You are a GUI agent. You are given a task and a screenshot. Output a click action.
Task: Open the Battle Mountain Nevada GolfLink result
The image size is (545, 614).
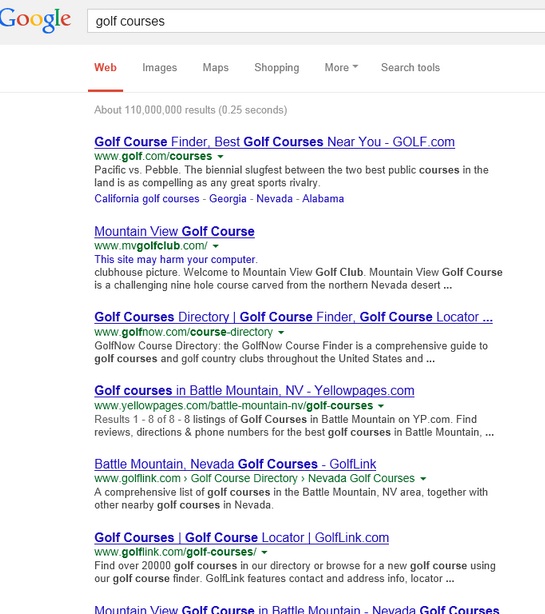tap(235, 464)
